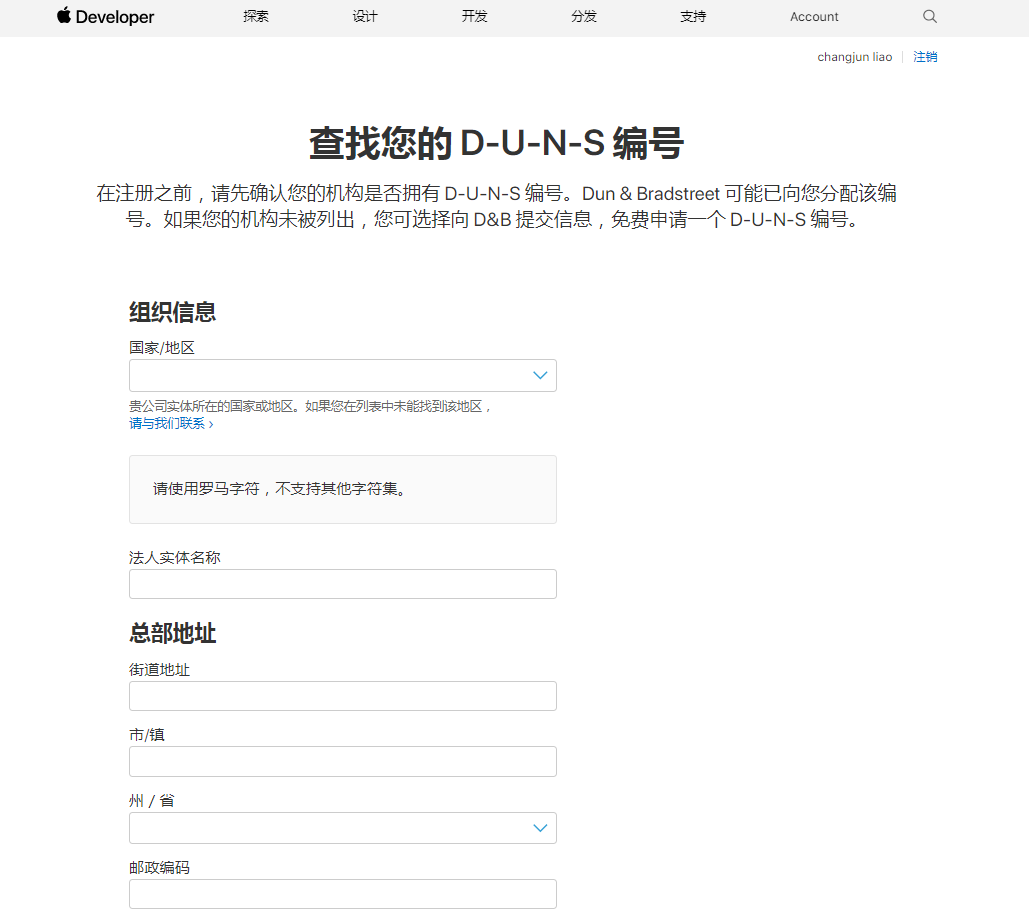This screenshot has height=920, width=1029.
Task: Click the Apple Developer logo
Action: coord(105,16)
